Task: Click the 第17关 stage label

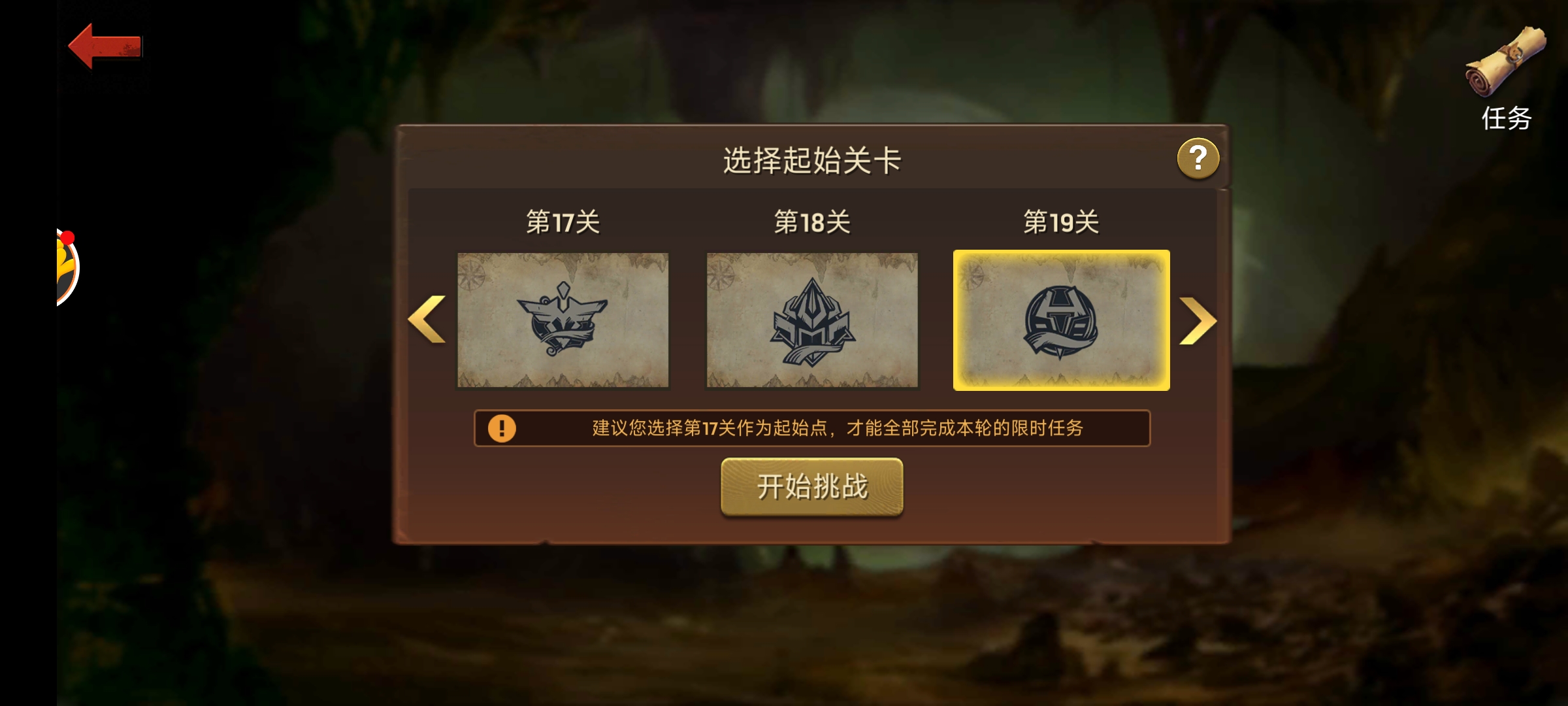Action: click(x=563, y=222)
